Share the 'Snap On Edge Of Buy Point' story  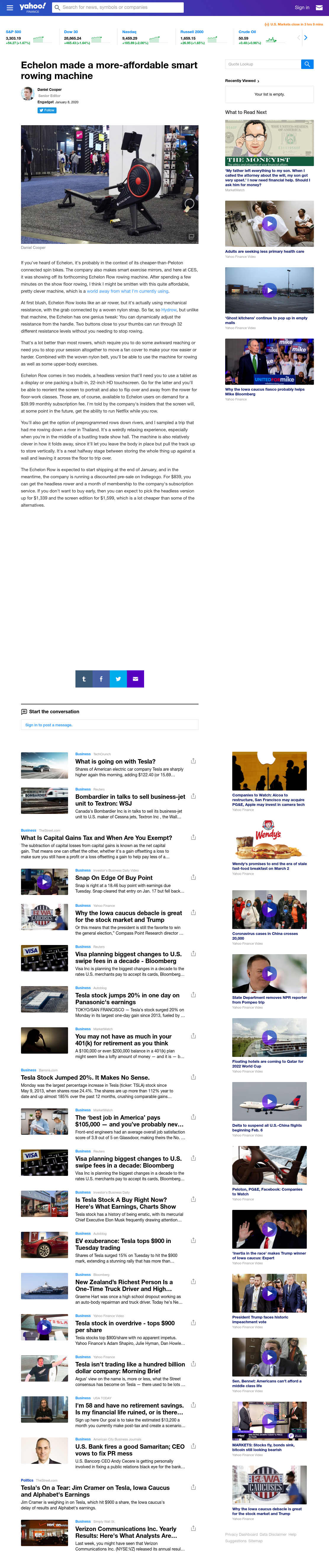pos(193,877)
